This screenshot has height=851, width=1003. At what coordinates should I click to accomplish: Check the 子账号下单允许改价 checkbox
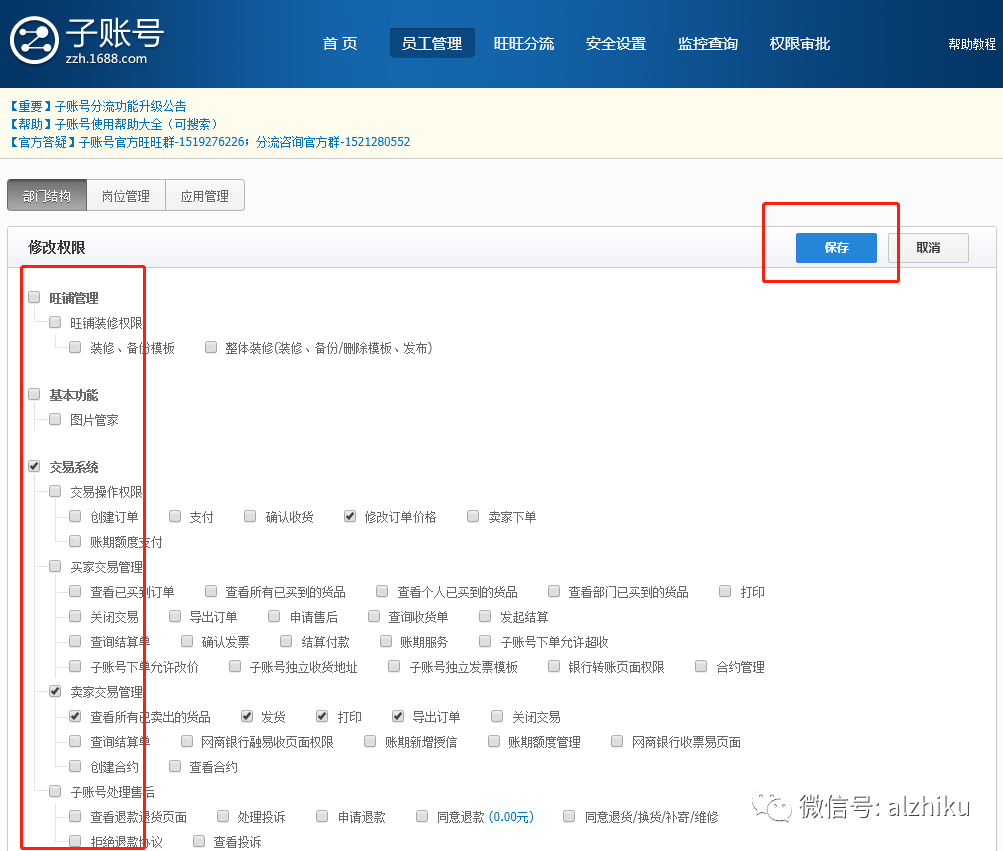tap(75, 667)
